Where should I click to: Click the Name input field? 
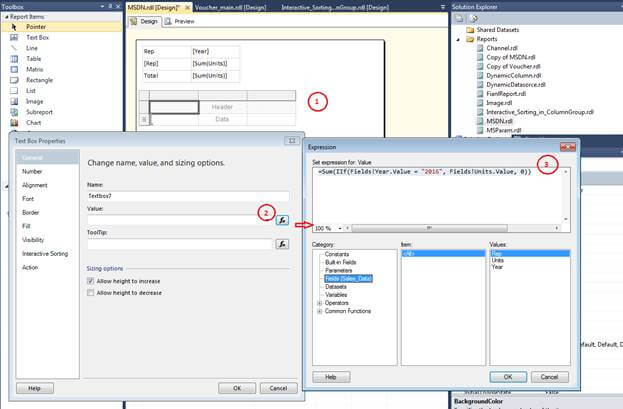pos(188,196)
